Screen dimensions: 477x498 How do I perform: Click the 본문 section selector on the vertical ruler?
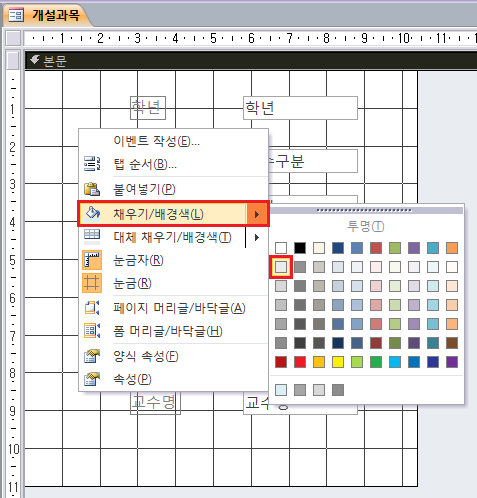(x=13, y=61)
